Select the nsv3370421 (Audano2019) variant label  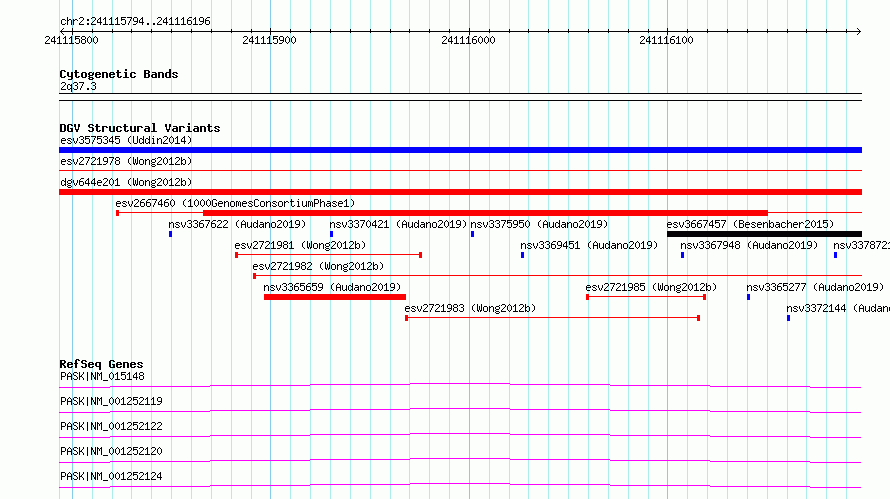pyautogui.click(x=398, y=224)
